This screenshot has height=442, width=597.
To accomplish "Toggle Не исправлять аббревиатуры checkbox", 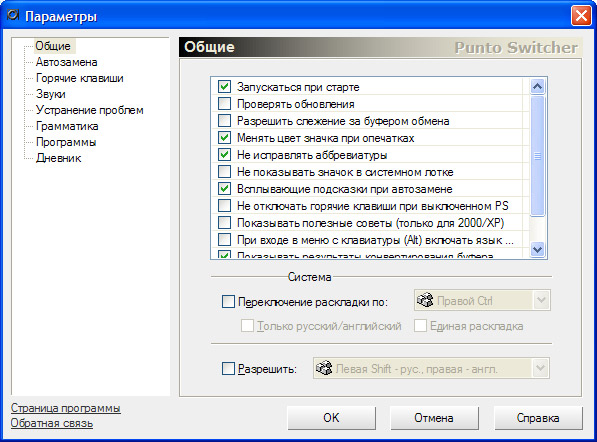I will (224, 155).
